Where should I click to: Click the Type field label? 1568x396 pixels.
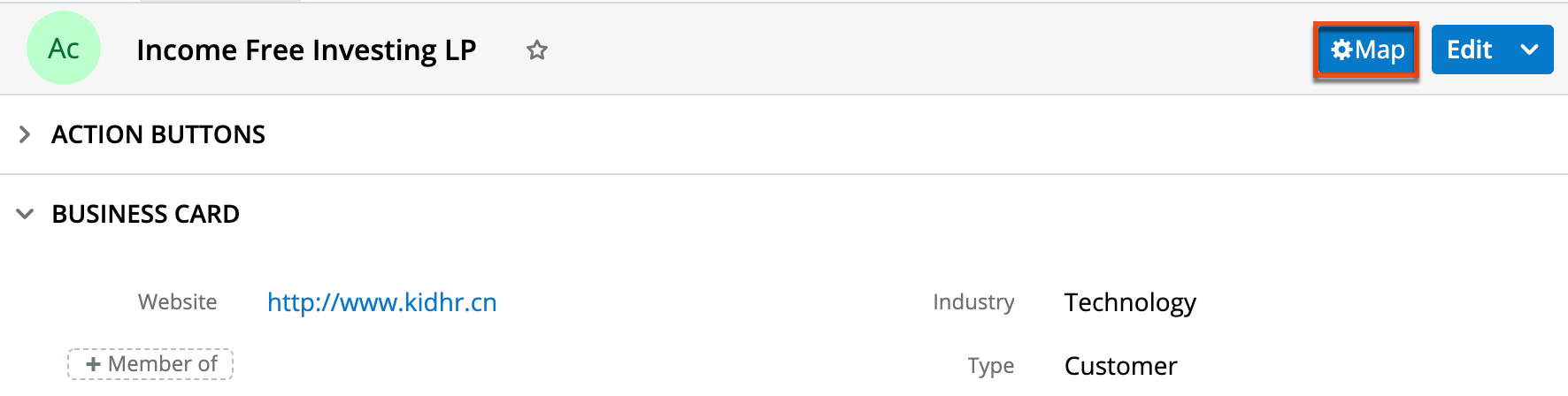tap(990, 366)
